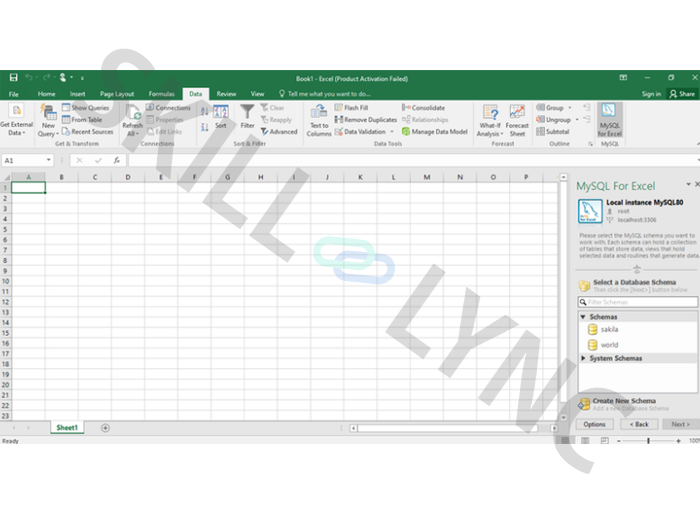This screenshot has width=700, height=514.
Task: Select the Sheet1 tab
Action: point(67,428)
